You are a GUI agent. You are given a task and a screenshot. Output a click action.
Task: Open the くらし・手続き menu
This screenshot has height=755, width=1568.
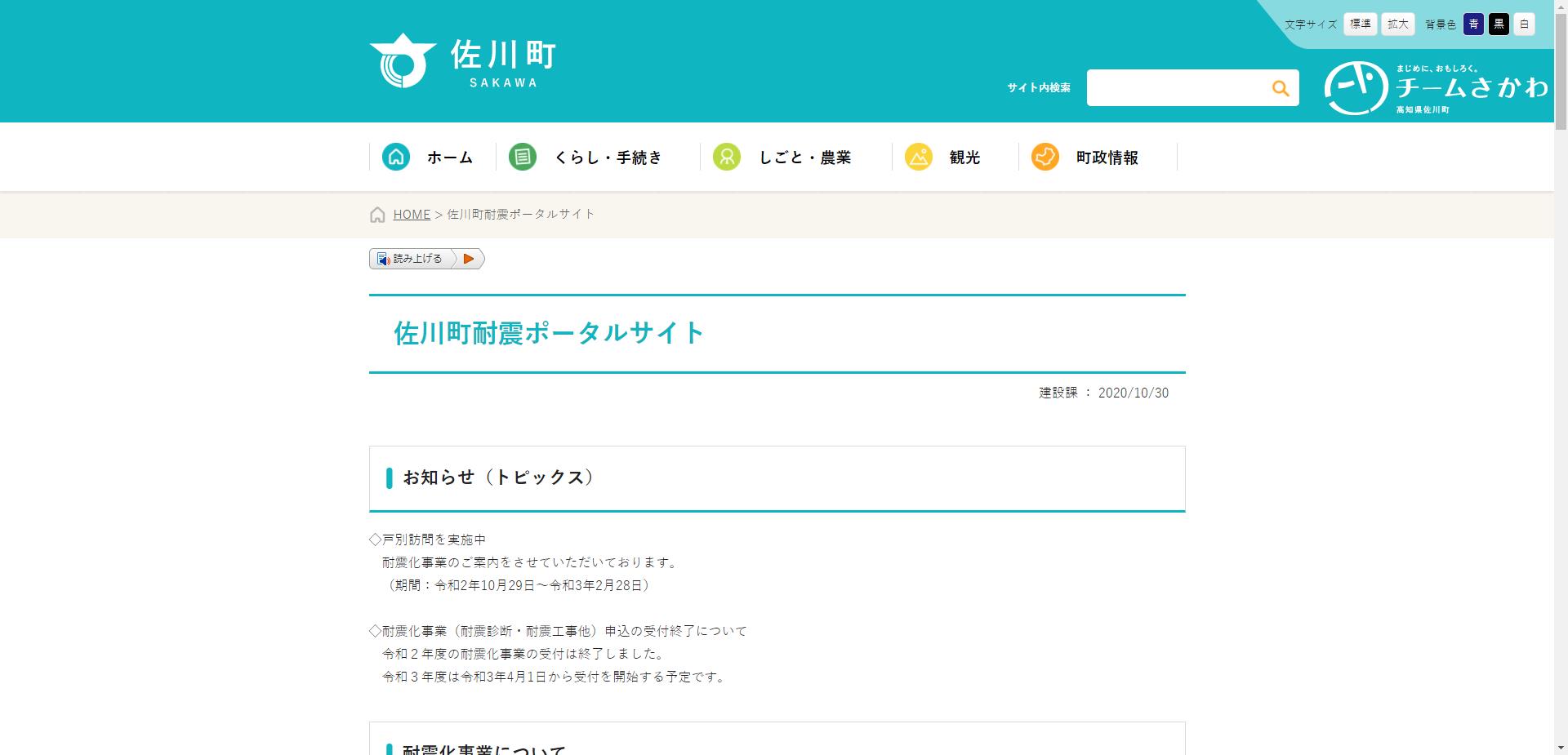608,157
